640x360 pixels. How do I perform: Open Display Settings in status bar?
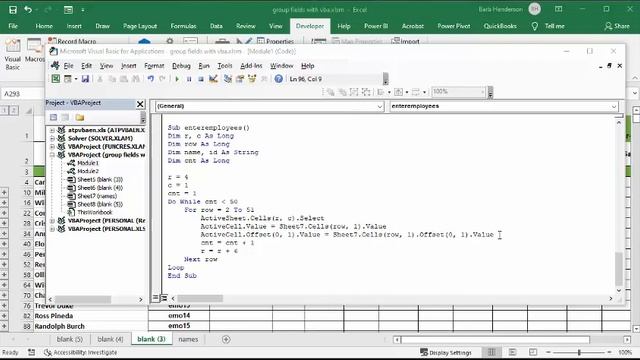pos(445,352)
